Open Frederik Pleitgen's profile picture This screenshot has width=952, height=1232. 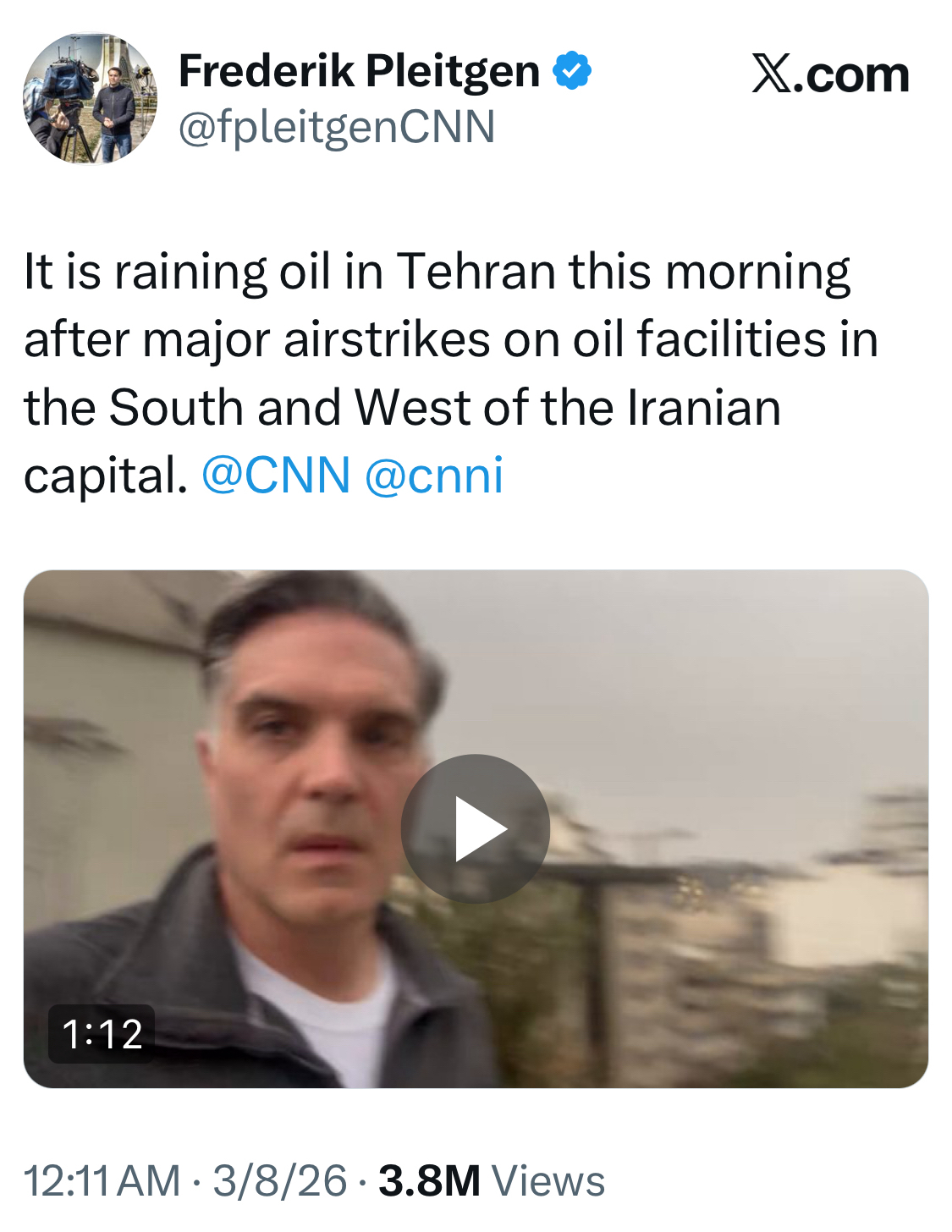tap(90, 99)
